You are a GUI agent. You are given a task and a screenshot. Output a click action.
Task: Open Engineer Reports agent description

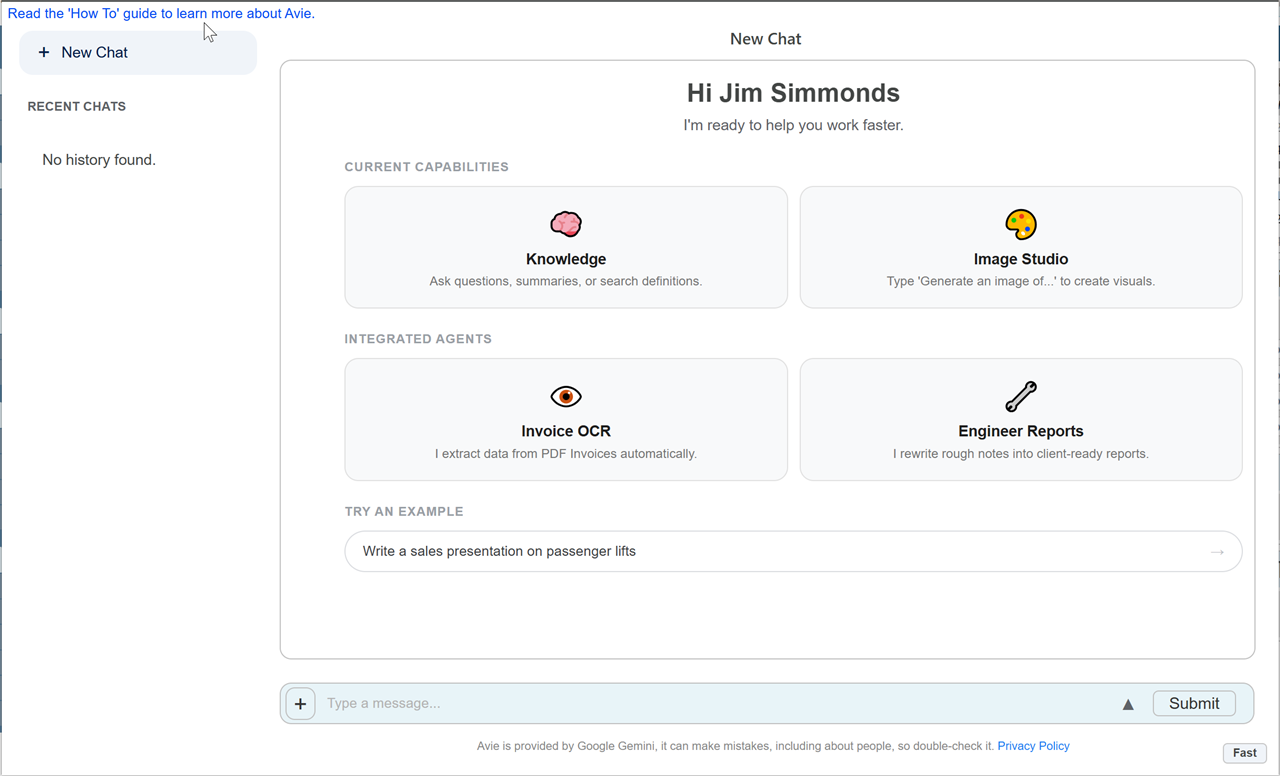point(1020,454)
